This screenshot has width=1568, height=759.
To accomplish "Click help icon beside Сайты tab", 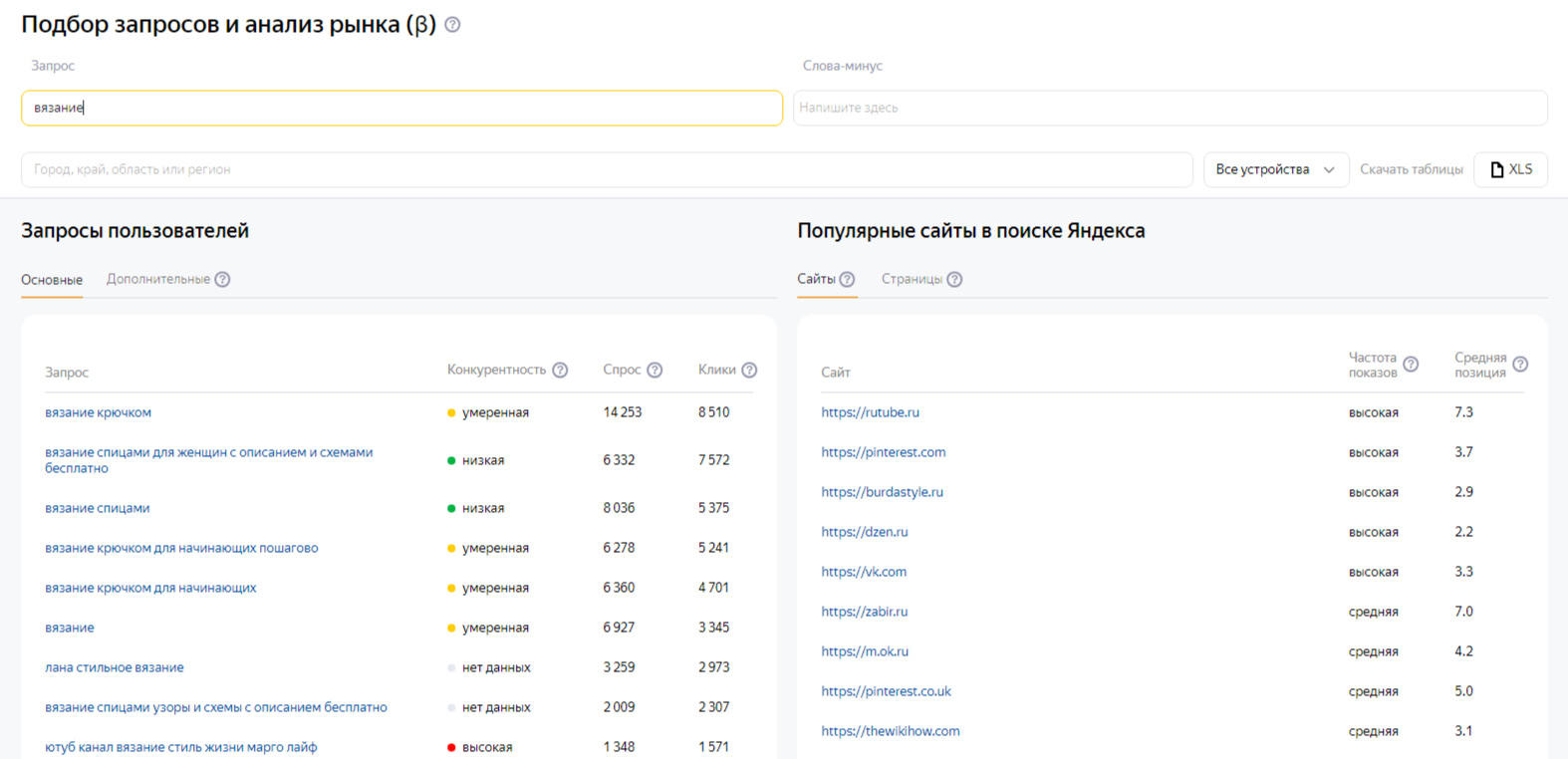I will click(847, 280).
